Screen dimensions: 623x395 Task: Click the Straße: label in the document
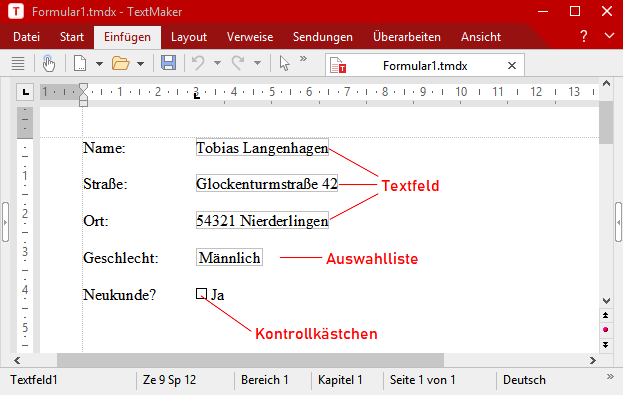(x=105, y=184)
